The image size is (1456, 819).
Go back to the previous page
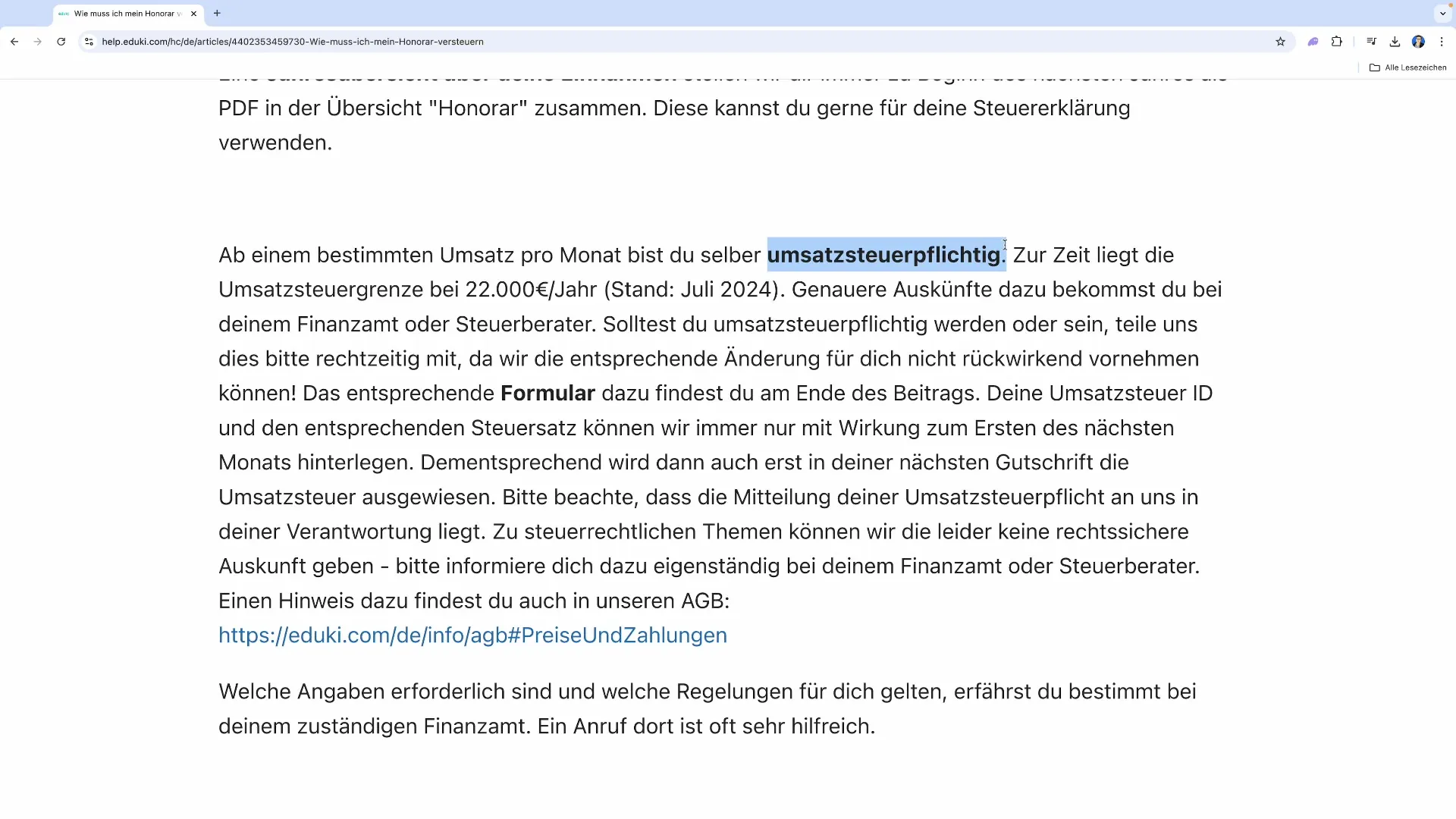coord(14,42)
